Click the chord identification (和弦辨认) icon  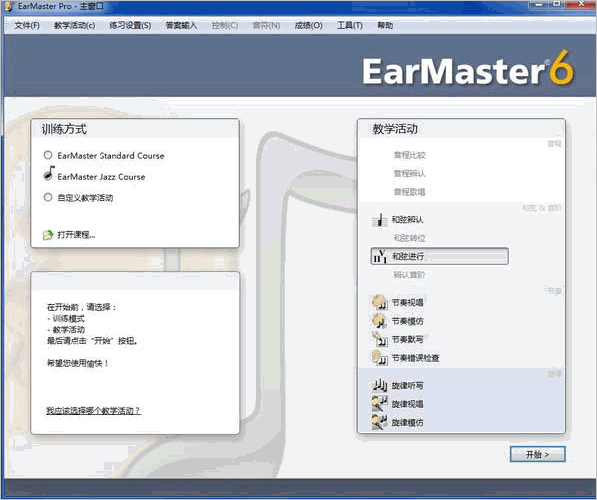(x=379, y=220)
